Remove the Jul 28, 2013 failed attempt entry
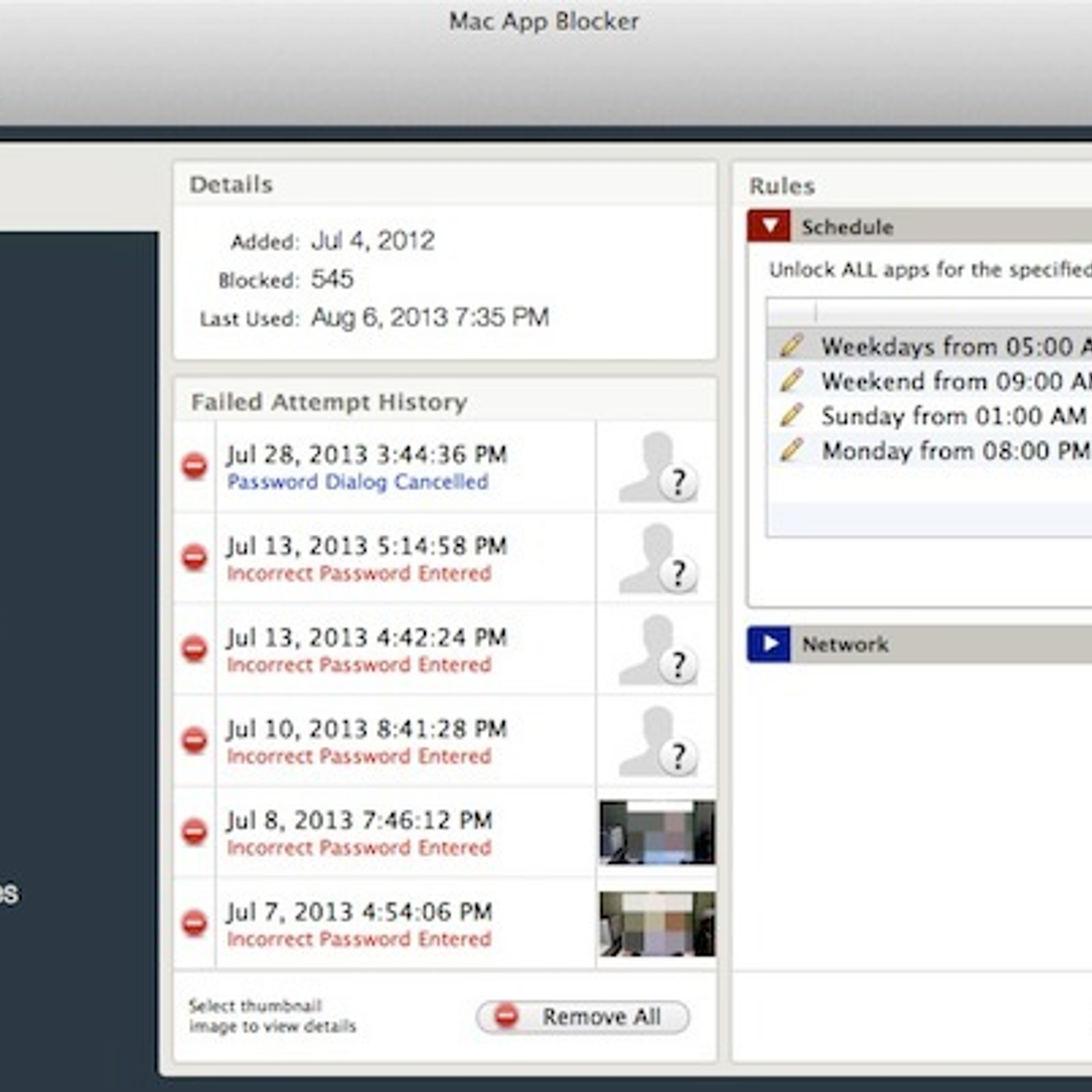This screenshot has width=1092, height=1092. click(x=194, y=467)
